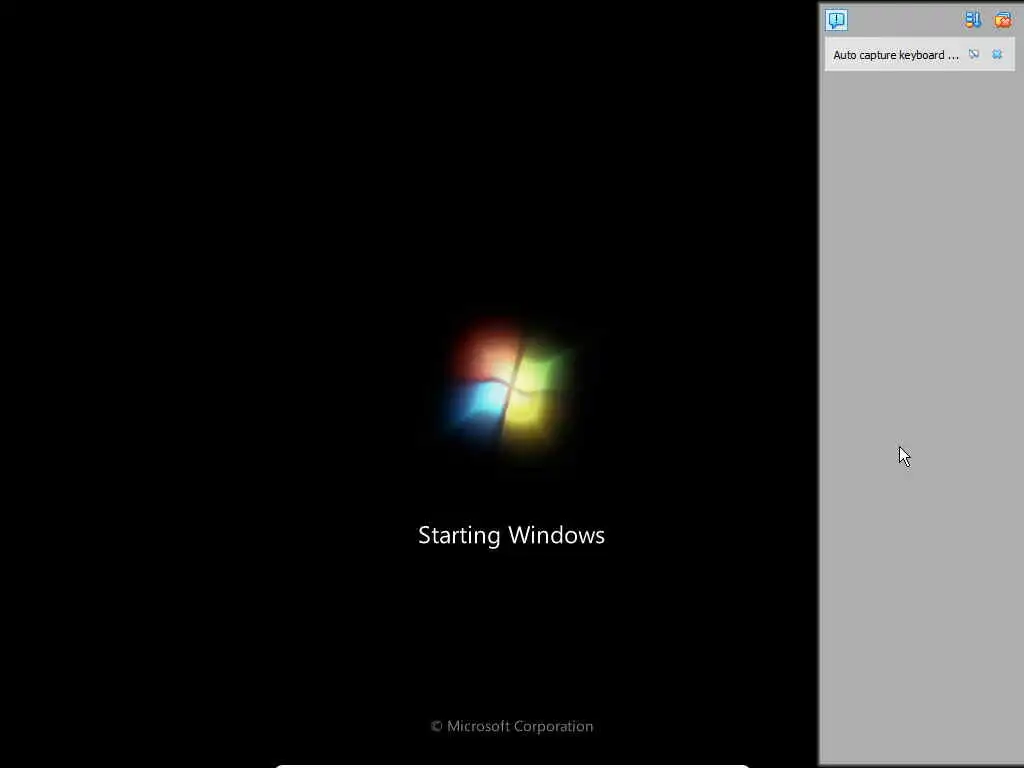Click the blue and yellow notification ordering icon
Viewport: 1024px width, 768px height.
(x=972, y=20)
